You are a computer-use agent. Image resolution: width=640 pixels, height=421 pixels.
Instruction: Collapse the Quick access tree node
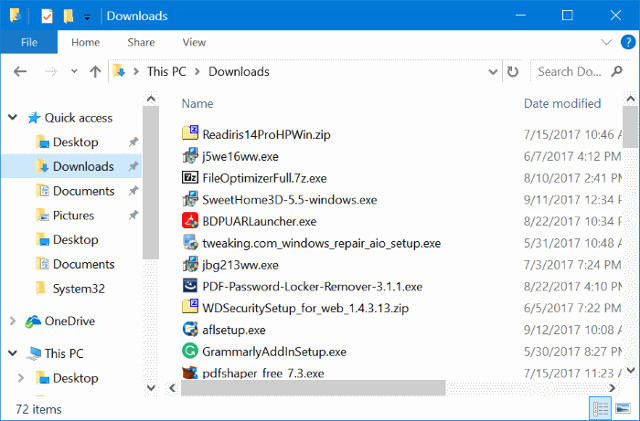pos(13,118)
